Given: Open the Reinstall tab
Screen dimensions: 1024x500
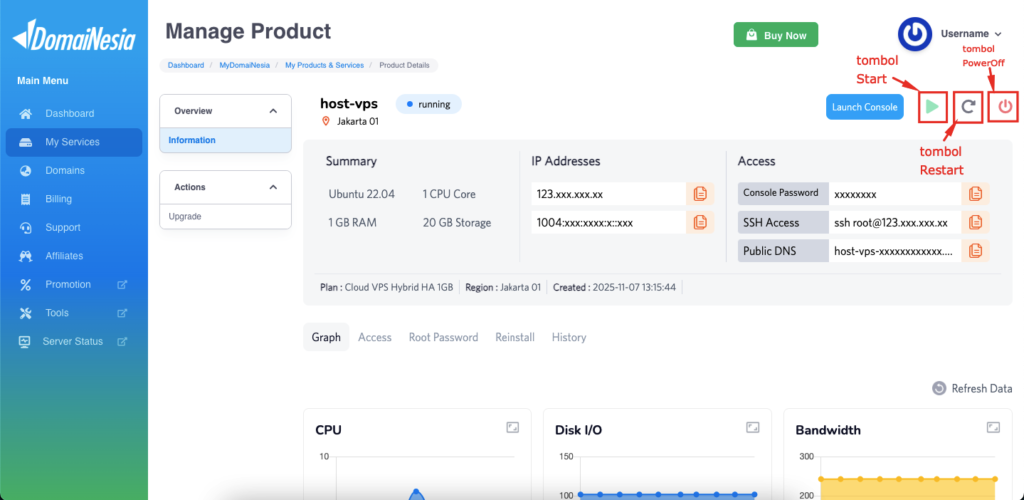Looking at the screenshot, I should tap(515, 337).
